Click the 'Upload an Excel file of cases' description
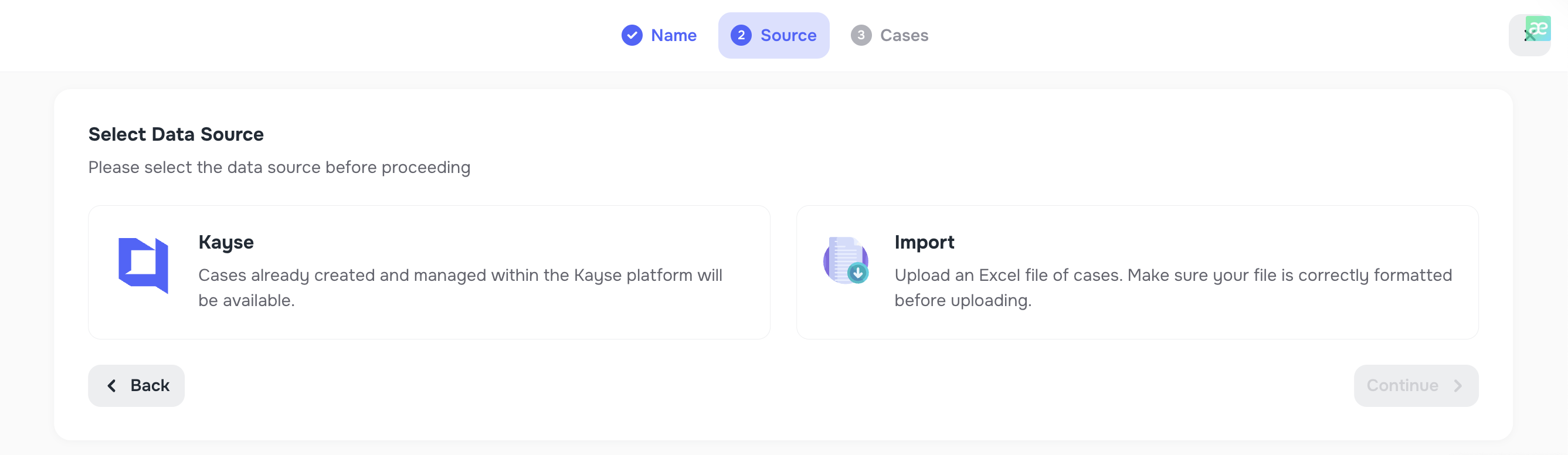 pyautogui.click(x=1173, y=288)
